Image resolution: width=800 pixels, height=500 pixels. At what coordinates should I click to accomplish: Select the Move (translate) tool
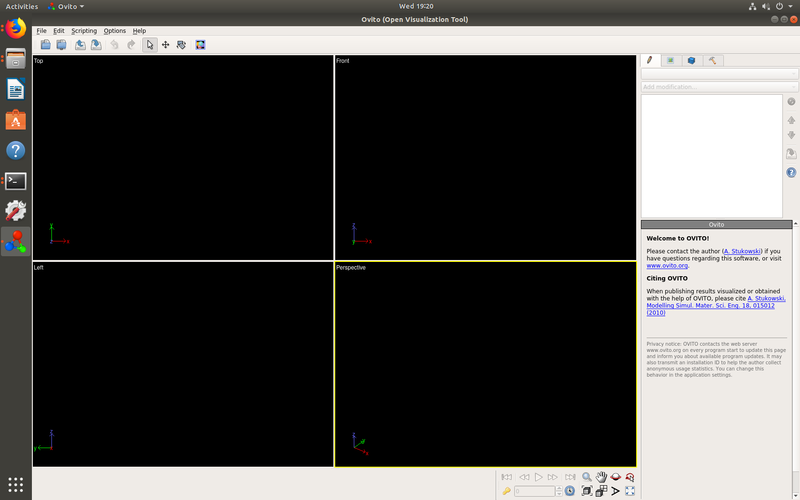(165, 45)
